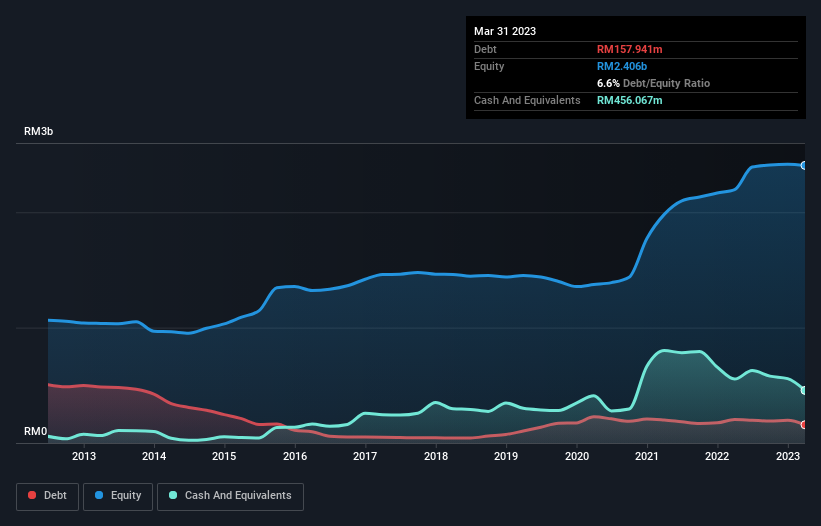Toggle the Debt legend button

(x=48, y=496)
